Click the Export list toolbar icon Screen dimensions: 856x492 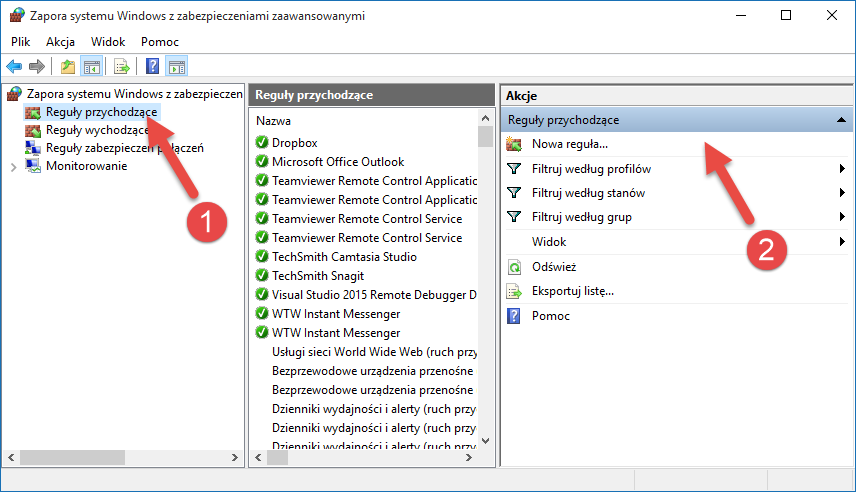(122, 67)
